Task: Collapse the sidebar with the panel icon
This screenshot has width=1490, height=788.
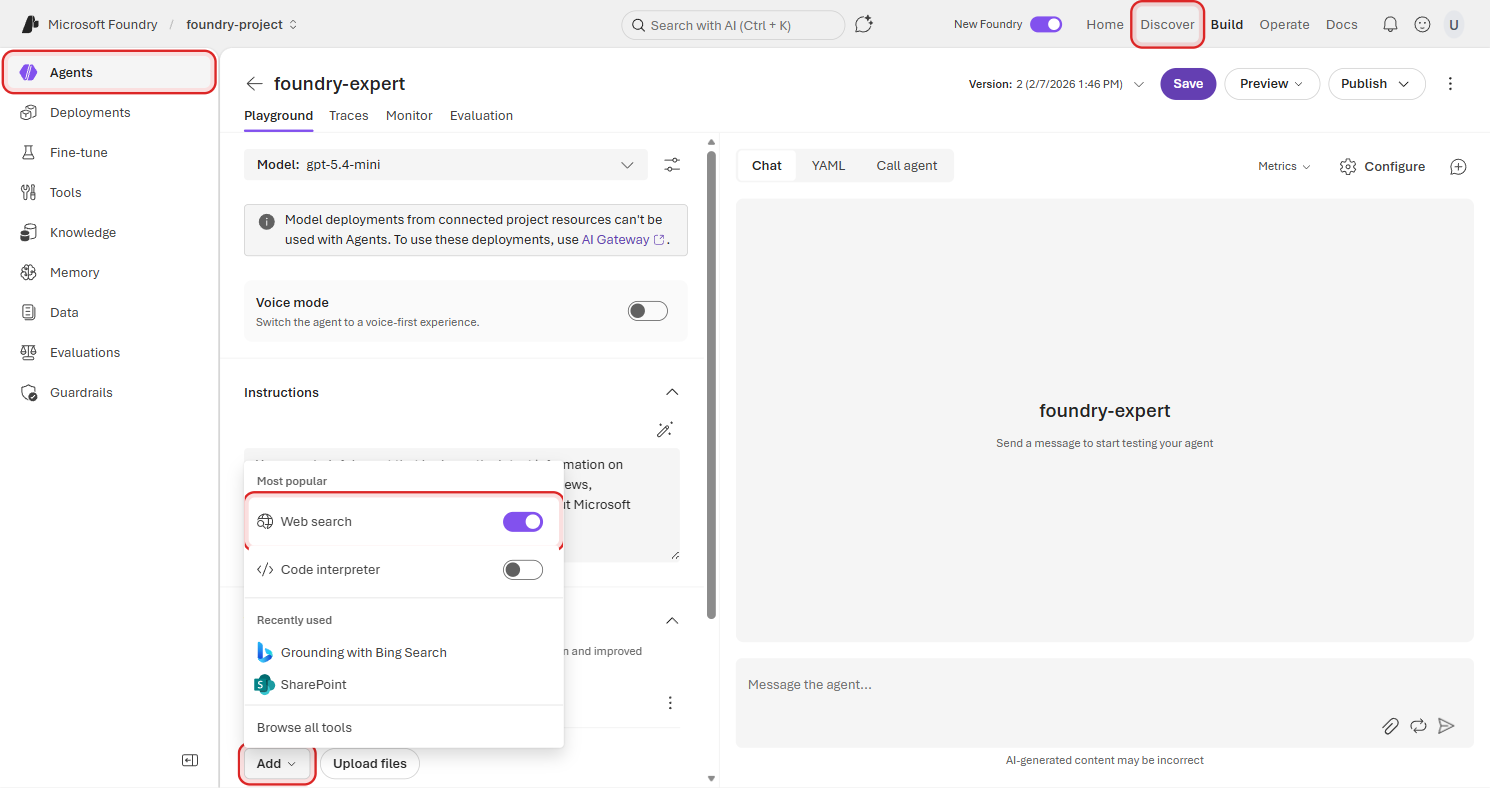Action: [x=190, y=760]
